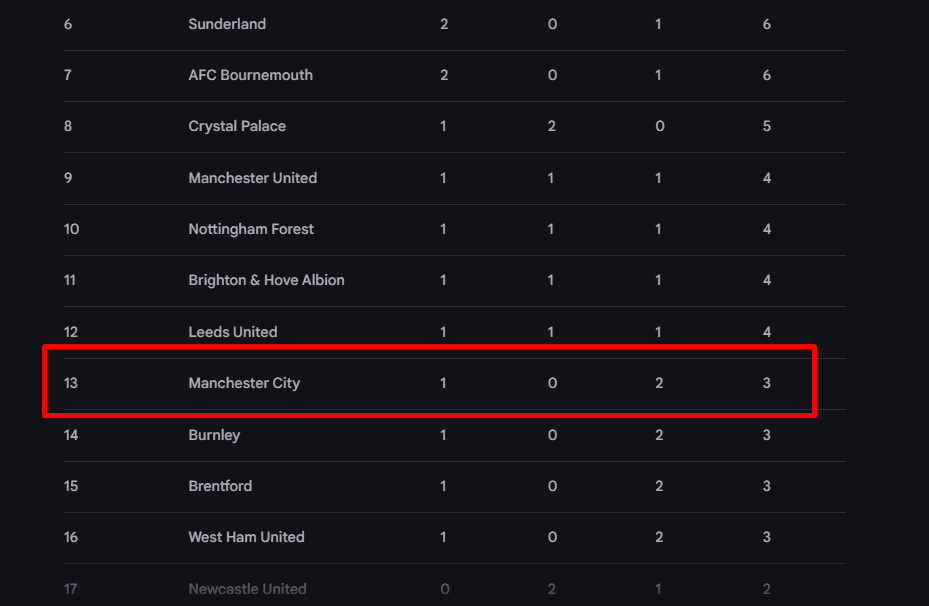Click rank number 13 in the table
The height and width of the screenshot is (606, 929).
[71, 383]
